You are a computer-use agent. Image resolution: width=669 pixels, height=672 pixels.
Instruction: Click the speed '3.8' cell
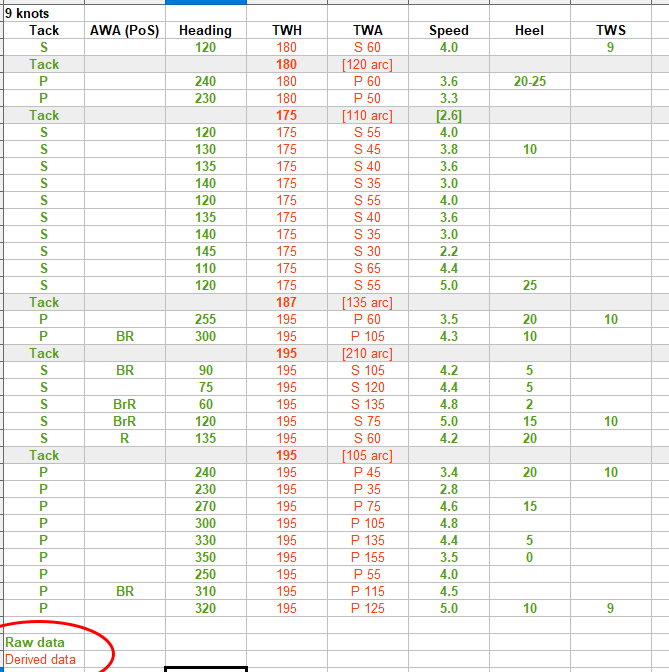click(x=449, y=149)
